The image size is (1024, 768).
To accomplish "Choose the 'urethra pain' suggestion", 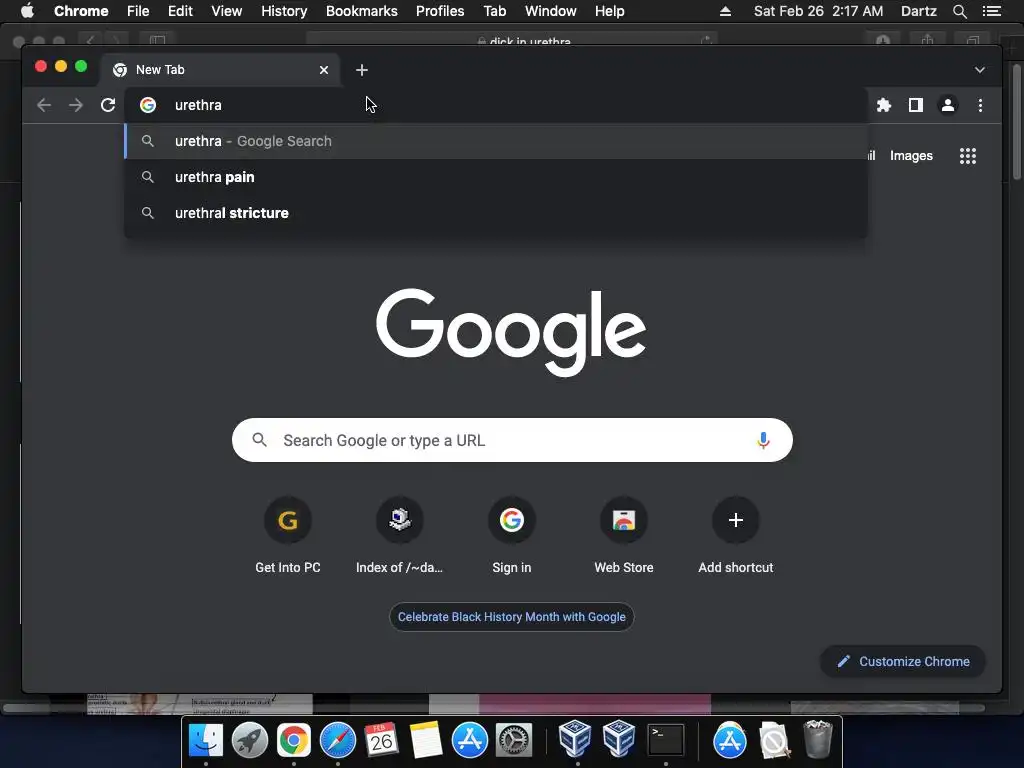I will click(496, 177).
